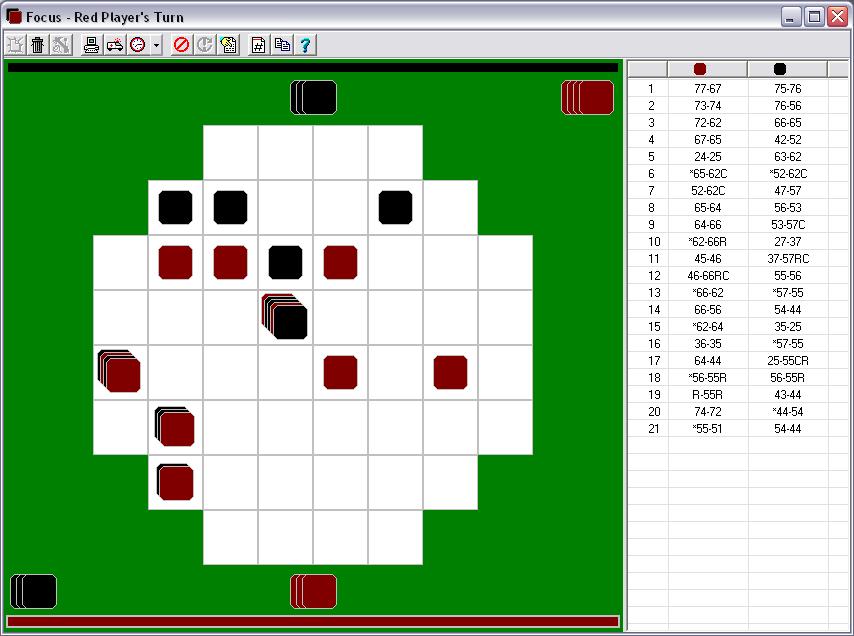
Task: Click move cell '47-57' in row 7
Action: tap(788, 191)
